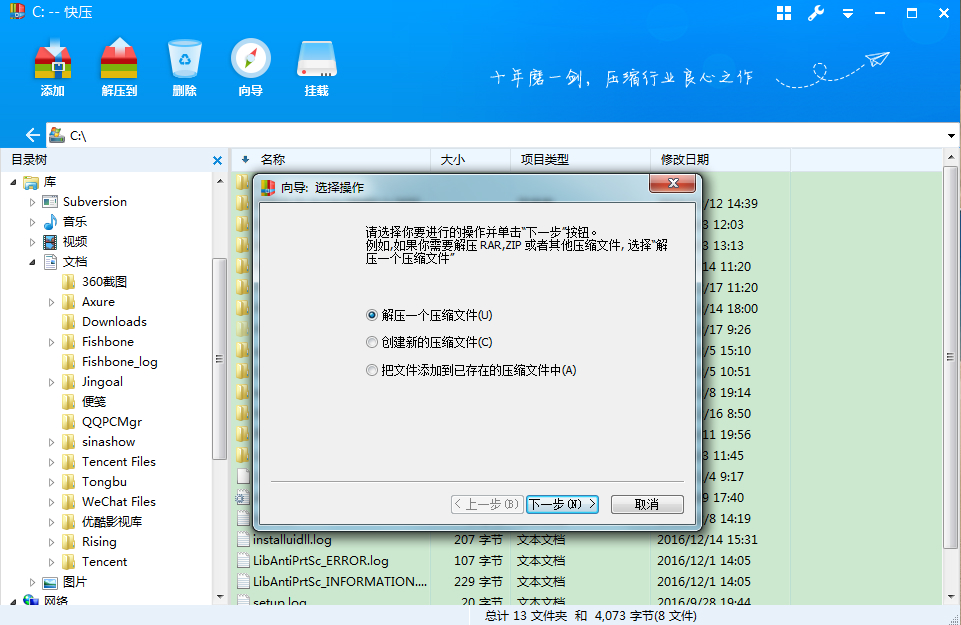Open the wrench settings icon in title bar
The image size is (961, 625).
click(815, 13)
